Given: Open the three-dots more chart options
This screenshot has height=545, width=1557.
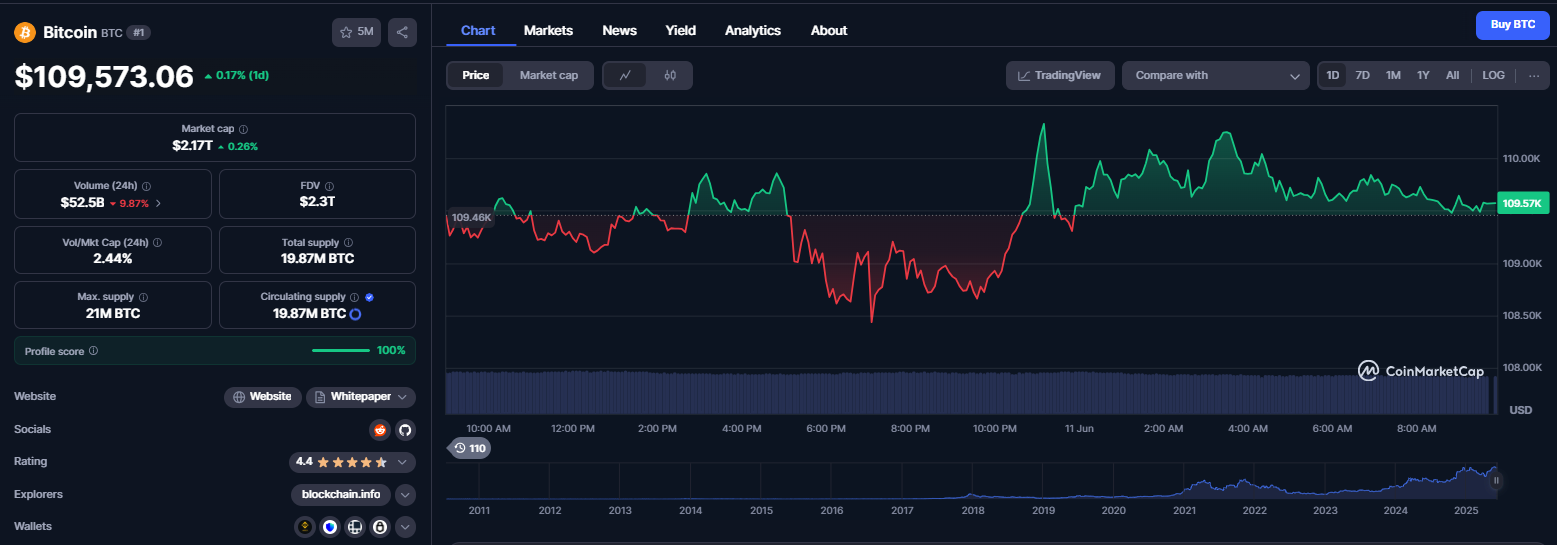Looking at the screenshot, I should pos(1534,75).
